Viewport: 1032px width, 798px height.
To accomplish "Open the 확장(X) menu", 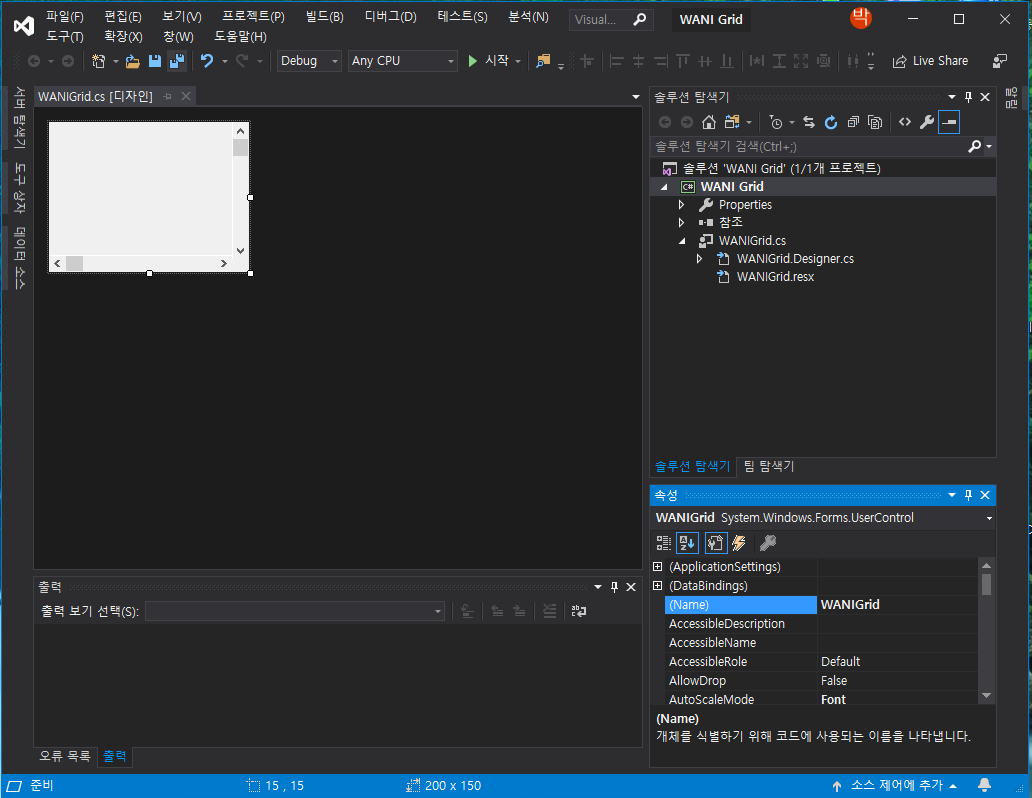I will tap(123, 37).
